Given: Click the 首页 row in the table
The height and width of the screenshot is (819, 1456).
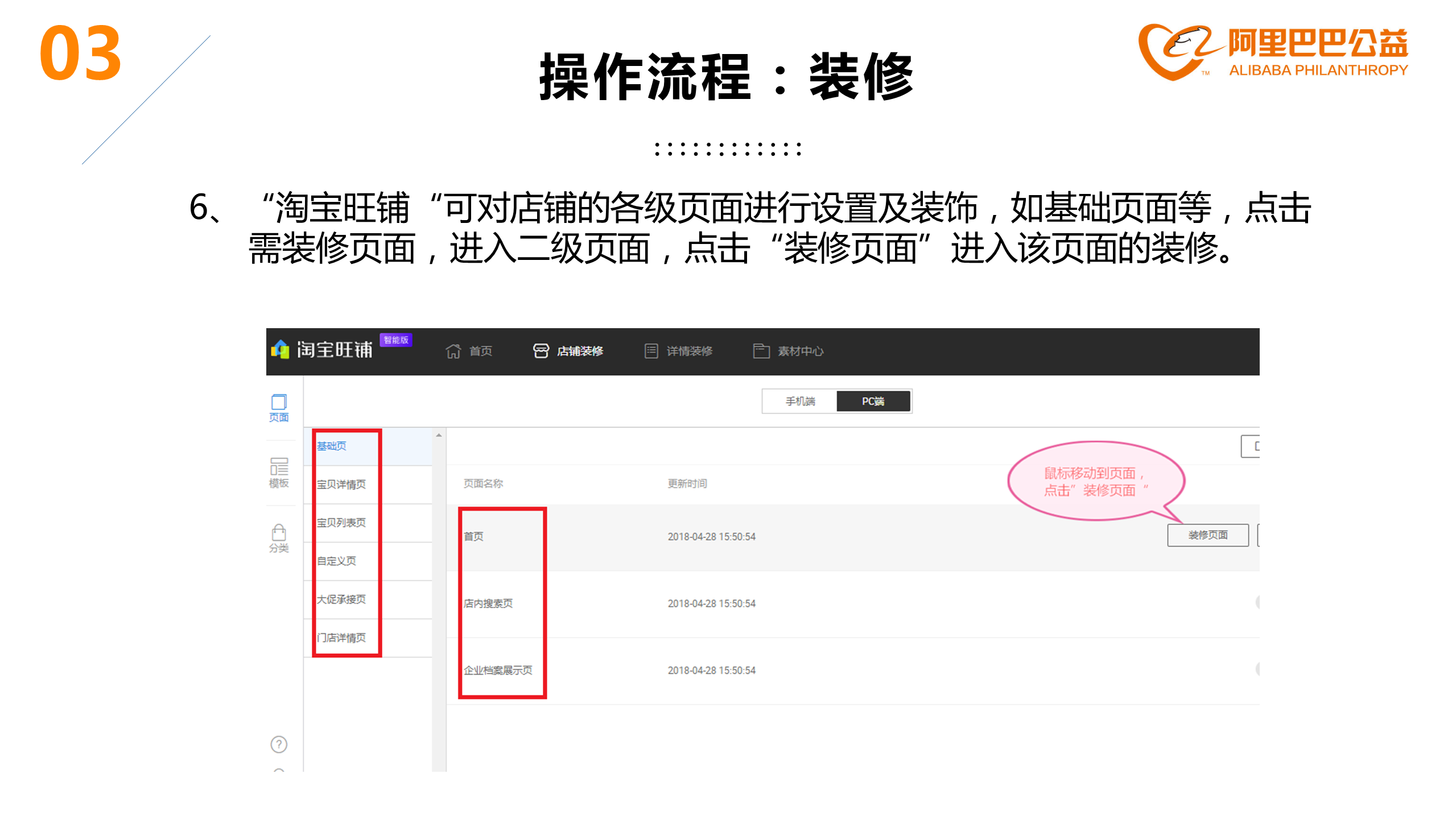Looking at the screenshot, I should point(852,537).
